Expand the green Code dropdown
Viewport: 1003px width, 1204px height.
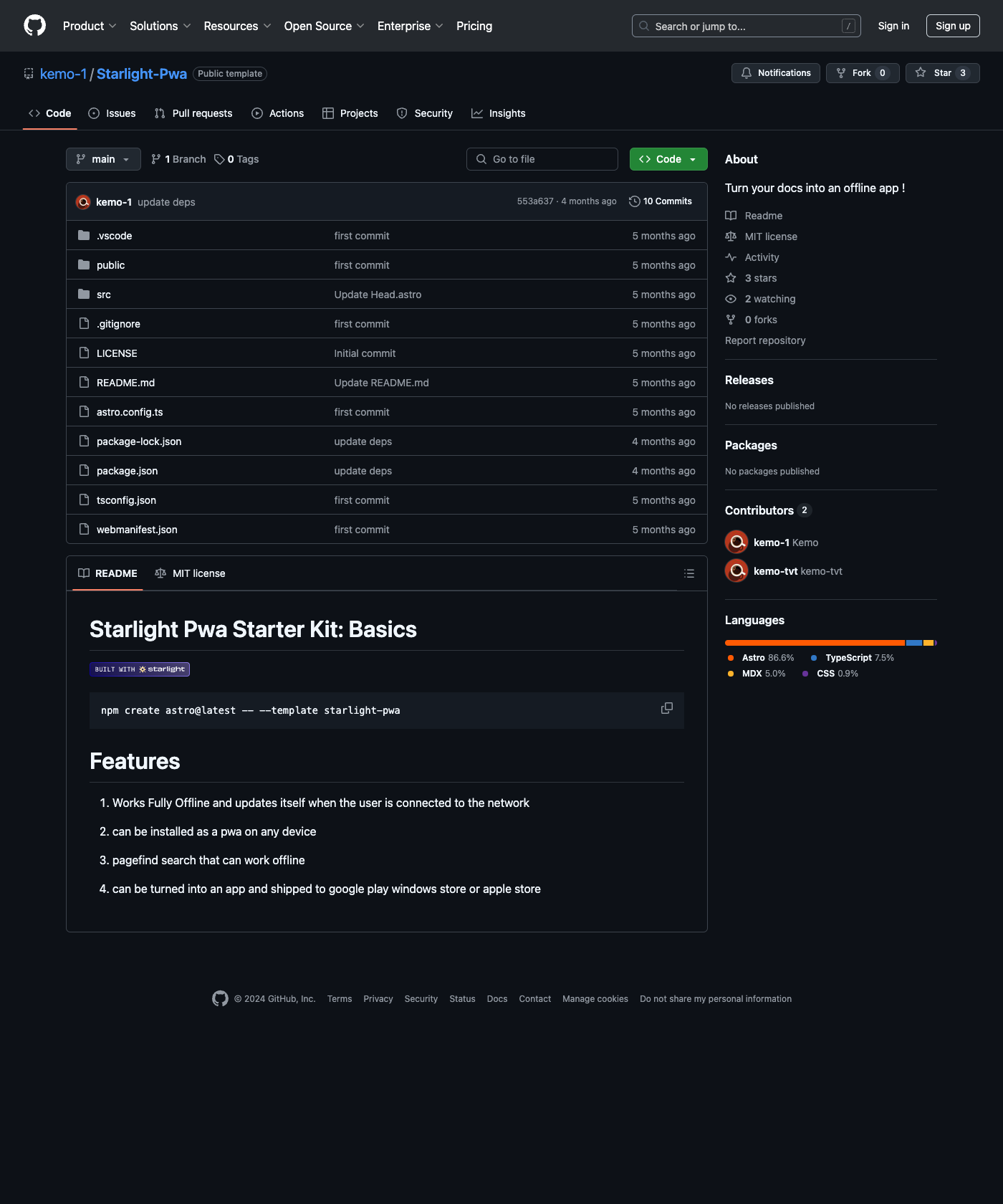[x=668, y=158]
